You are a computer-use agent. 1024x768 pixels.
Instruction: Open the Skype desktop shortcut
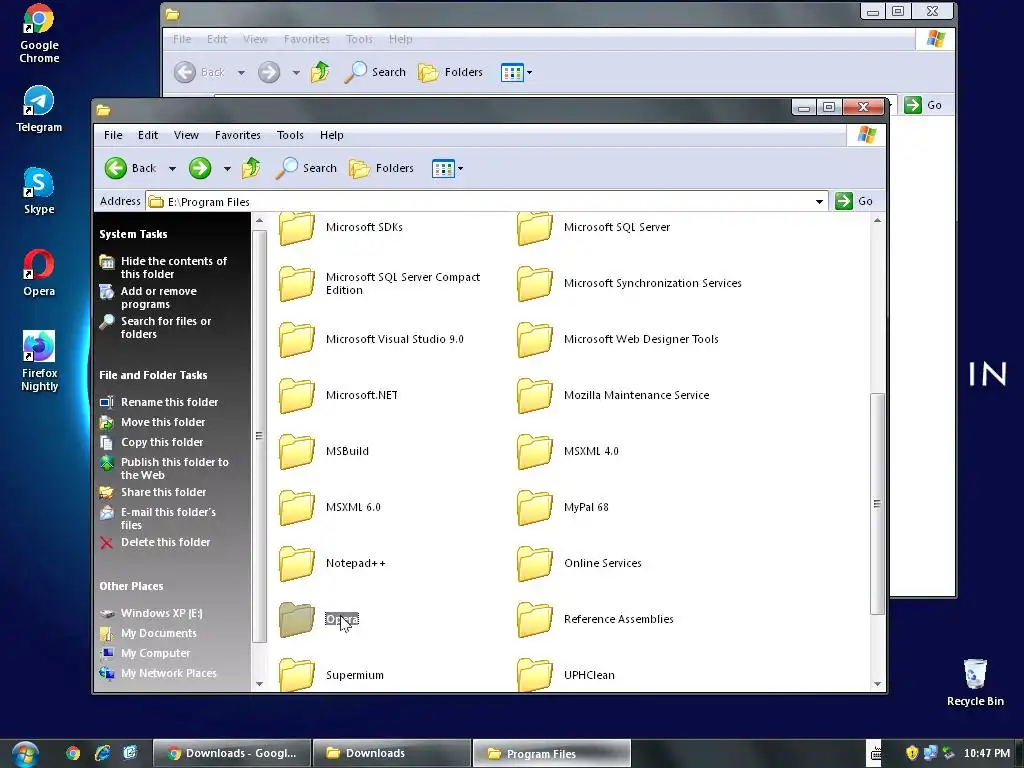(39, 191)
